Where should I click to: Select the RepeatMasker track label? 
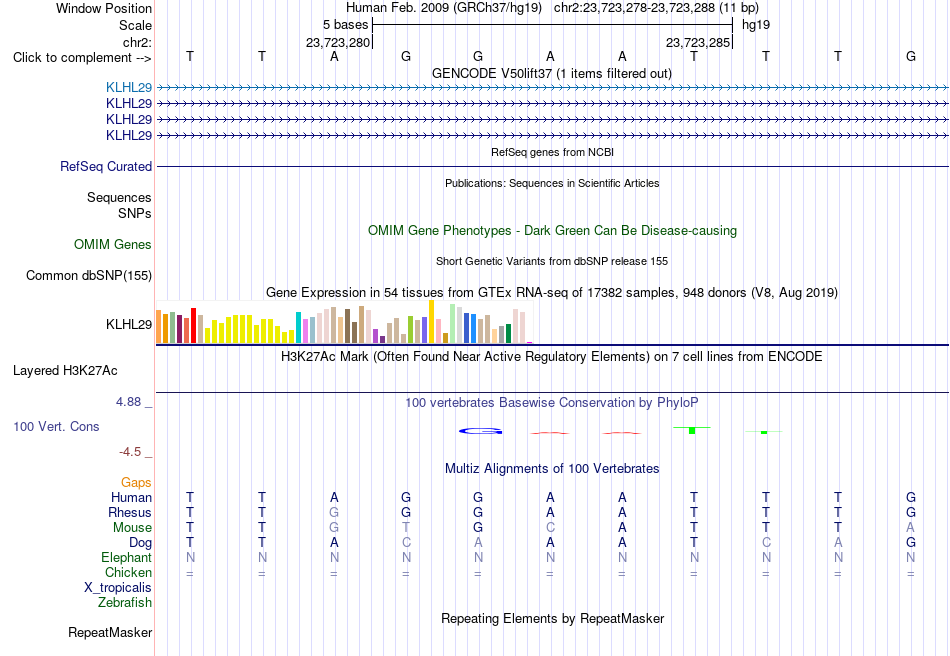point(110,633)
